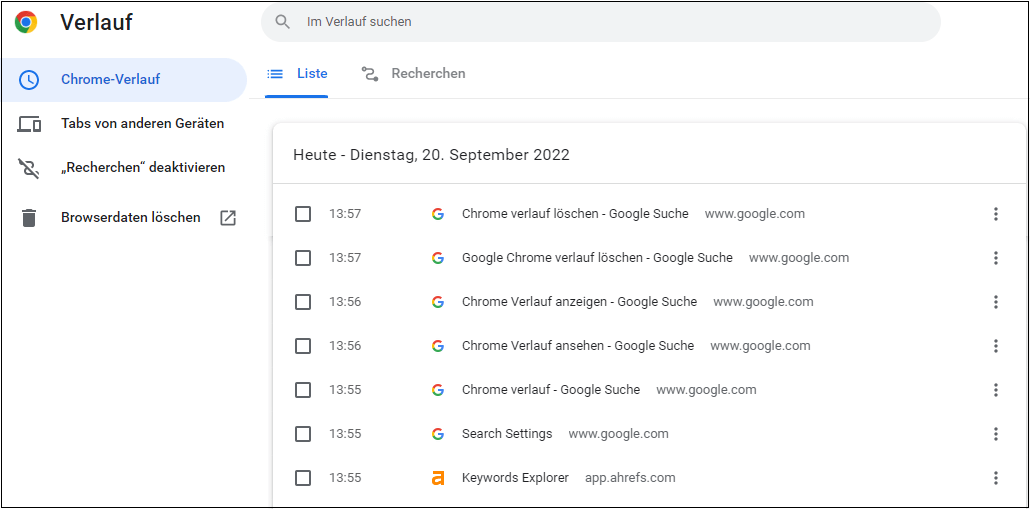The image size is (1030, 509).
Task: Click the journeys icon on Recherchen tab
Action: click(x=370, y=74)
